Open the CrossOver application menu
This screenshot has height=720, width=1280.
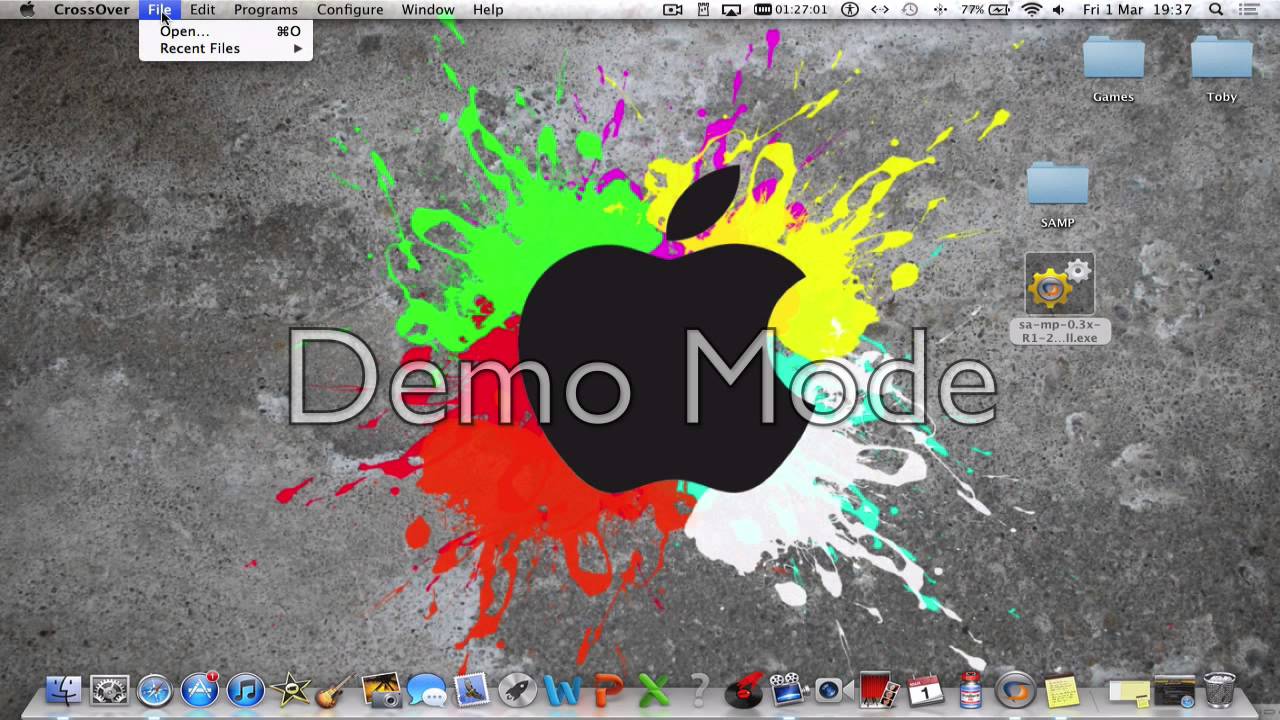pos(91,9)
